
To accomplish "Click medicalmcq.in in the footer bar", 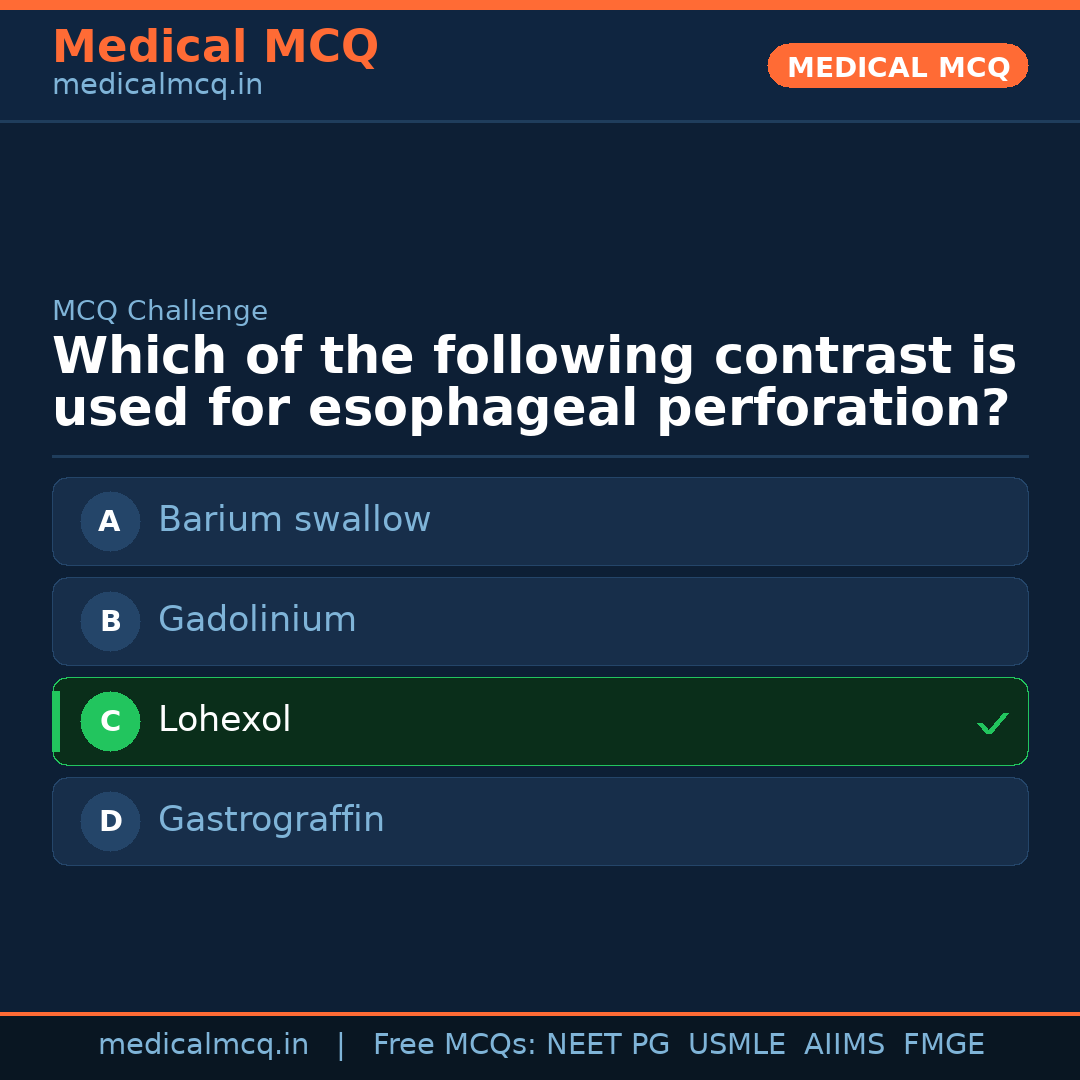I will 204,1044.
